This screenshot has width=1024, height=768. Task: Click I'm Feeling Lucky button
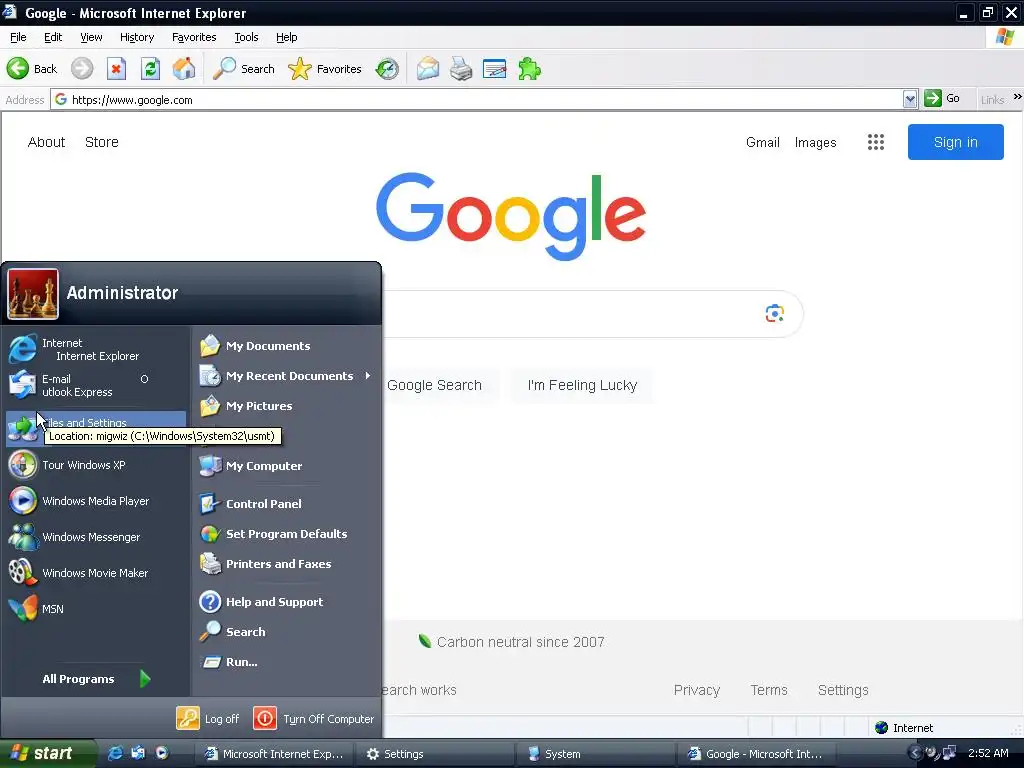coord(582,385)
